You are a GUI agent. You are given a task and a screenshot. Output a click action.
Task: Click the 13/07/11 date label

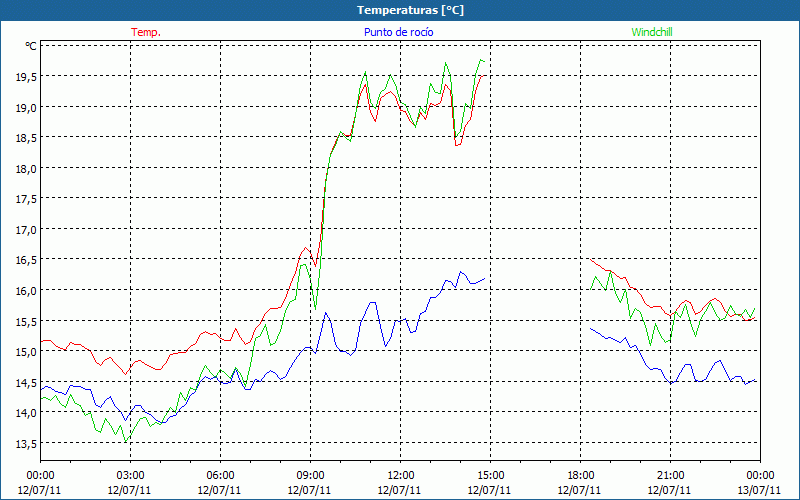point(759,490)
